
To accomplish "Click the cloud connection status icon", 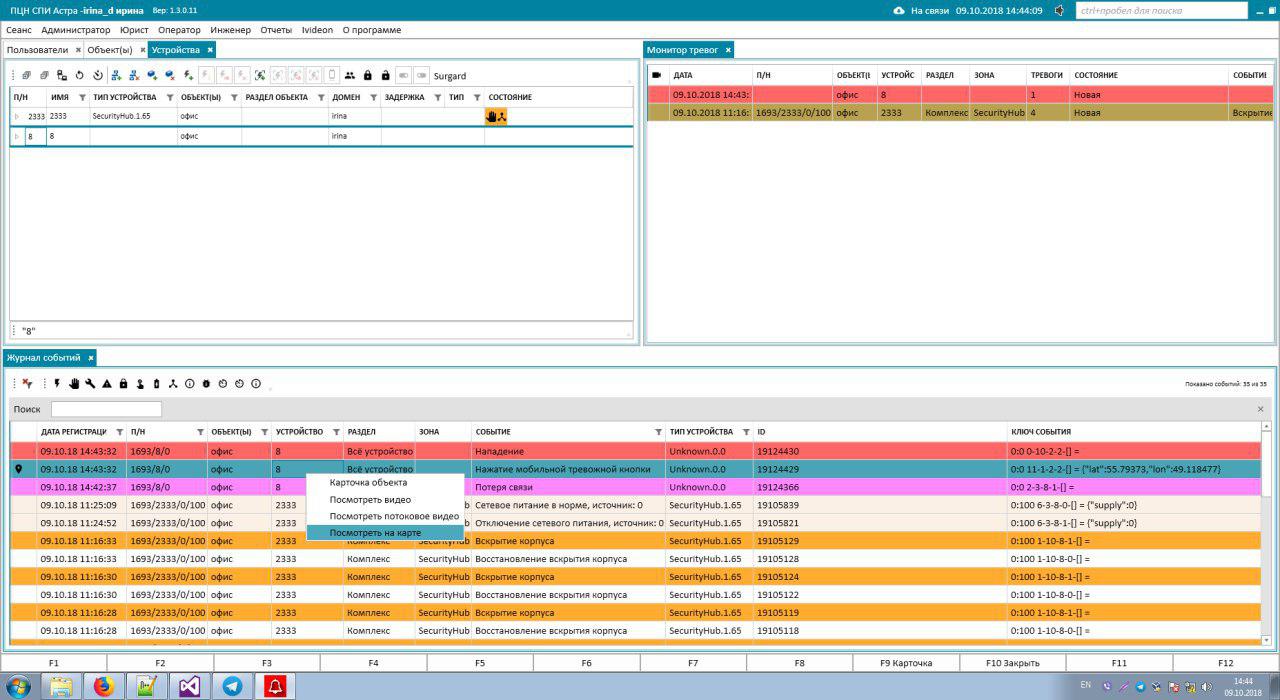I will tap(899, 10).
